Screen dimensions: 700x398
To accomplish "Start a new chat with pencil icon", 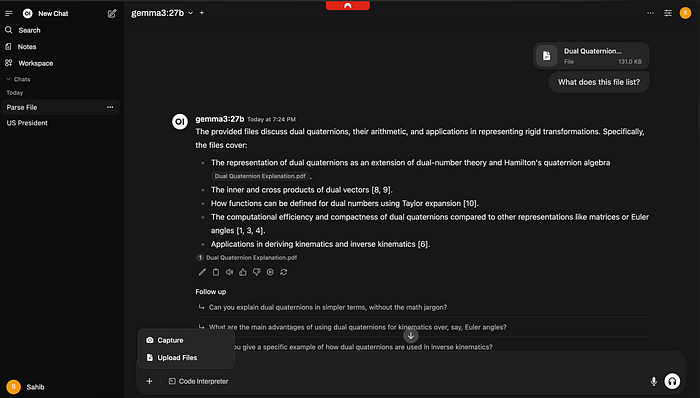I will pos(112,13).
